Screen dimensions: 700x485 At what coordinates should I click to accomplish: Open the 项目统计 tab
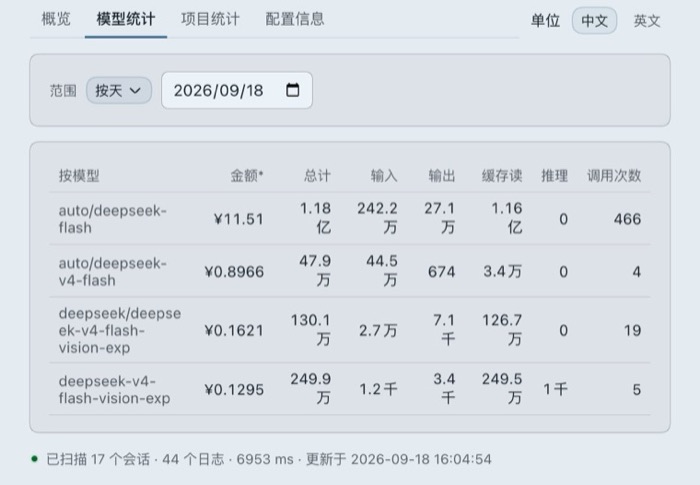click(x=210, y=19)
